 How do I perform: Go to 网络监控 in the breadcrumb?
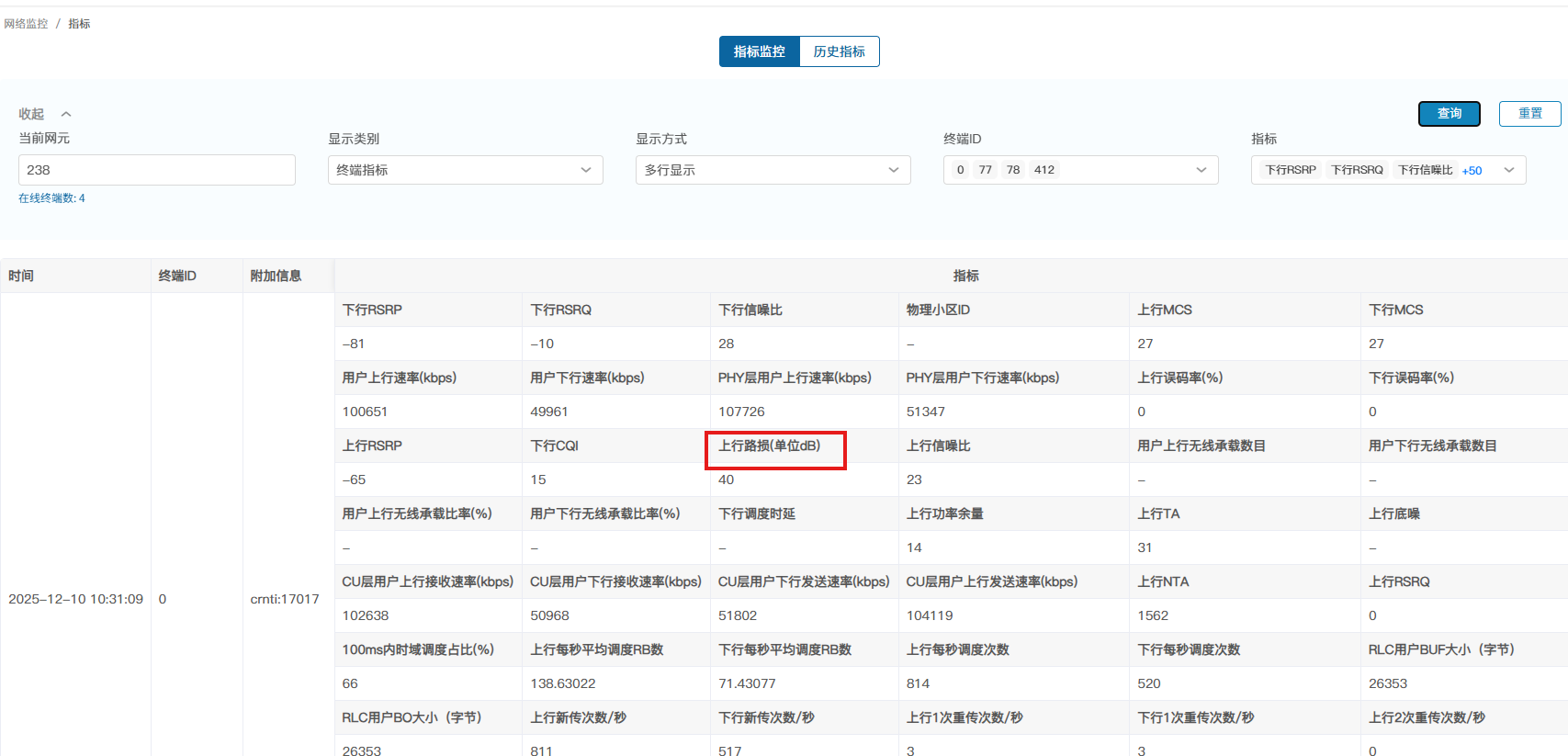(26, 24)
